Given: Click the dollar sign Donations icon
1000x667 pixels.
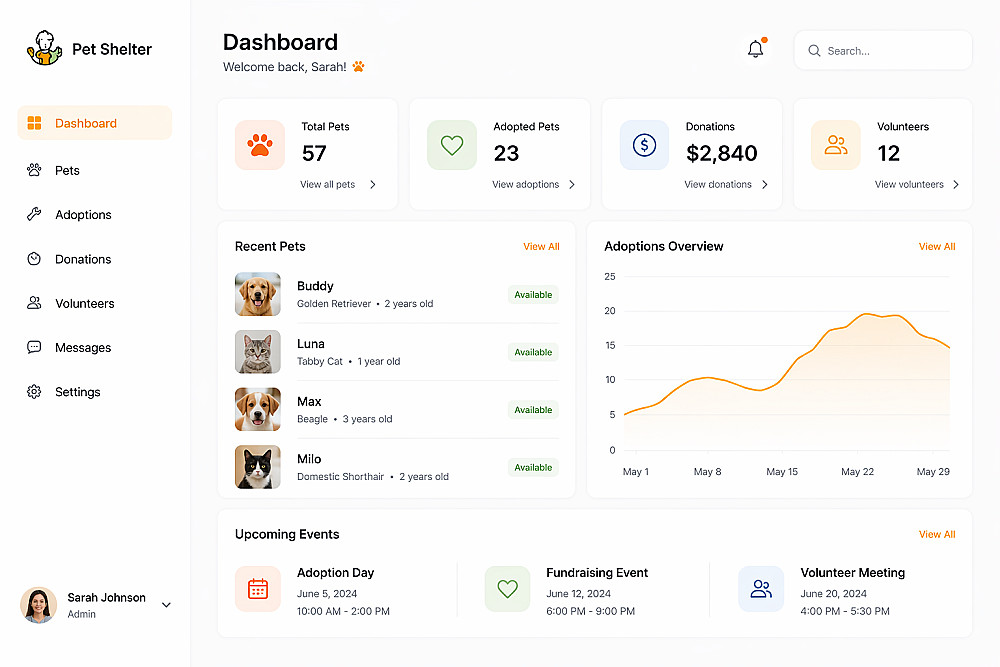Looking at the screenshot, I should (x=644, y=145).
